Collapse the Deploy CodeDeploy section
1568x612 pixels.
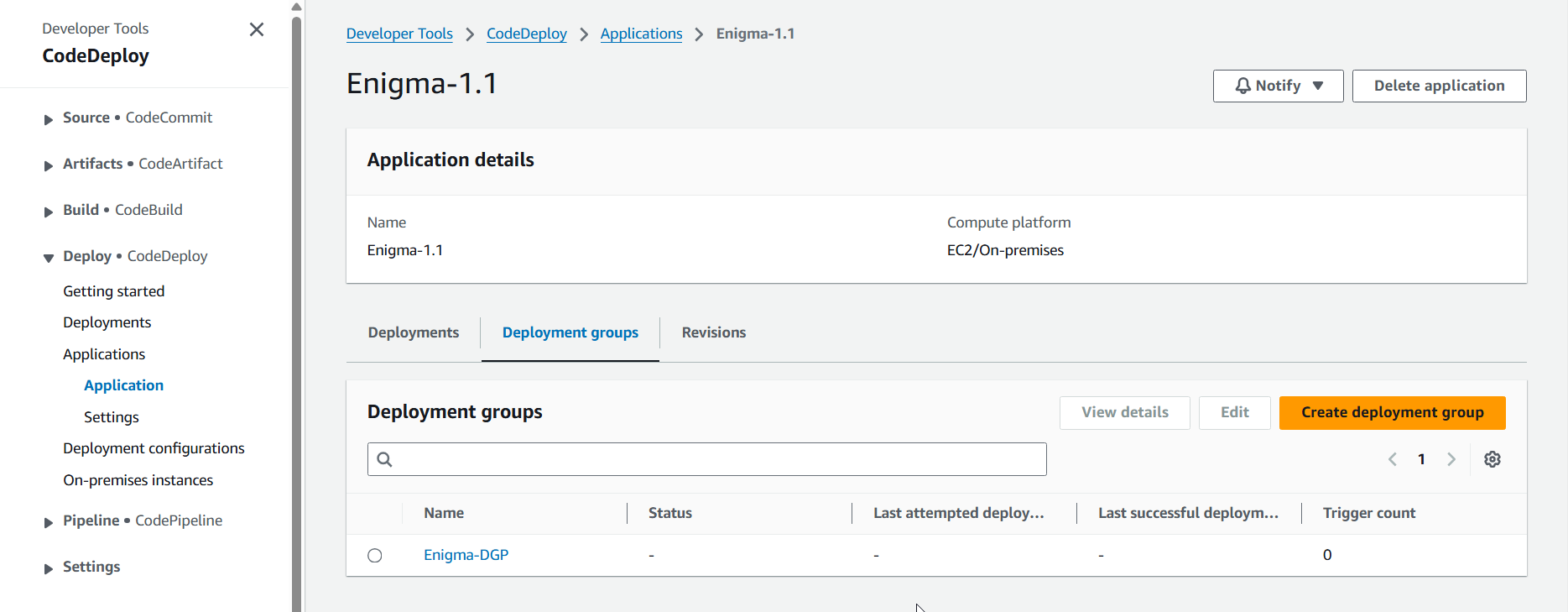click(x=49, y=258)
